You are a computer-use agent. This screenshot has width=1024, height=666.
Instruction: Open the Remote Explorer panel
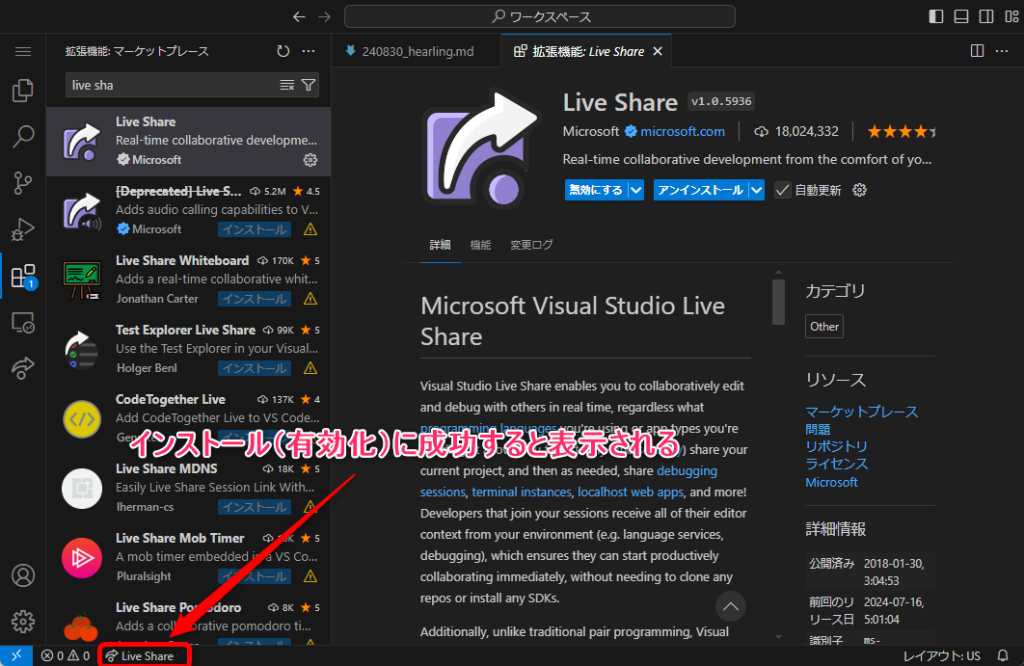click(x=23, y=322)
